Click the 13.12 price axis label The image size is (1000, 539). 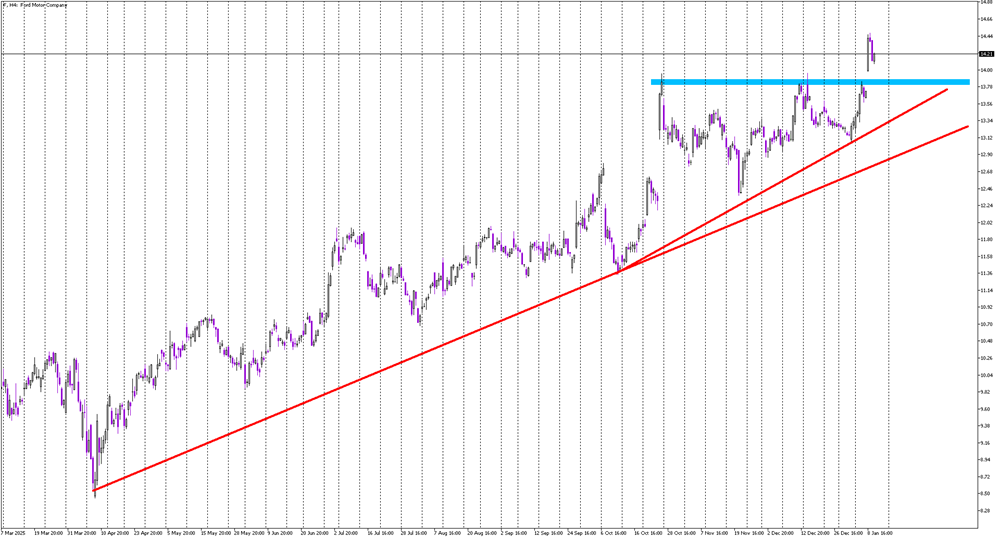click(986, 138)
